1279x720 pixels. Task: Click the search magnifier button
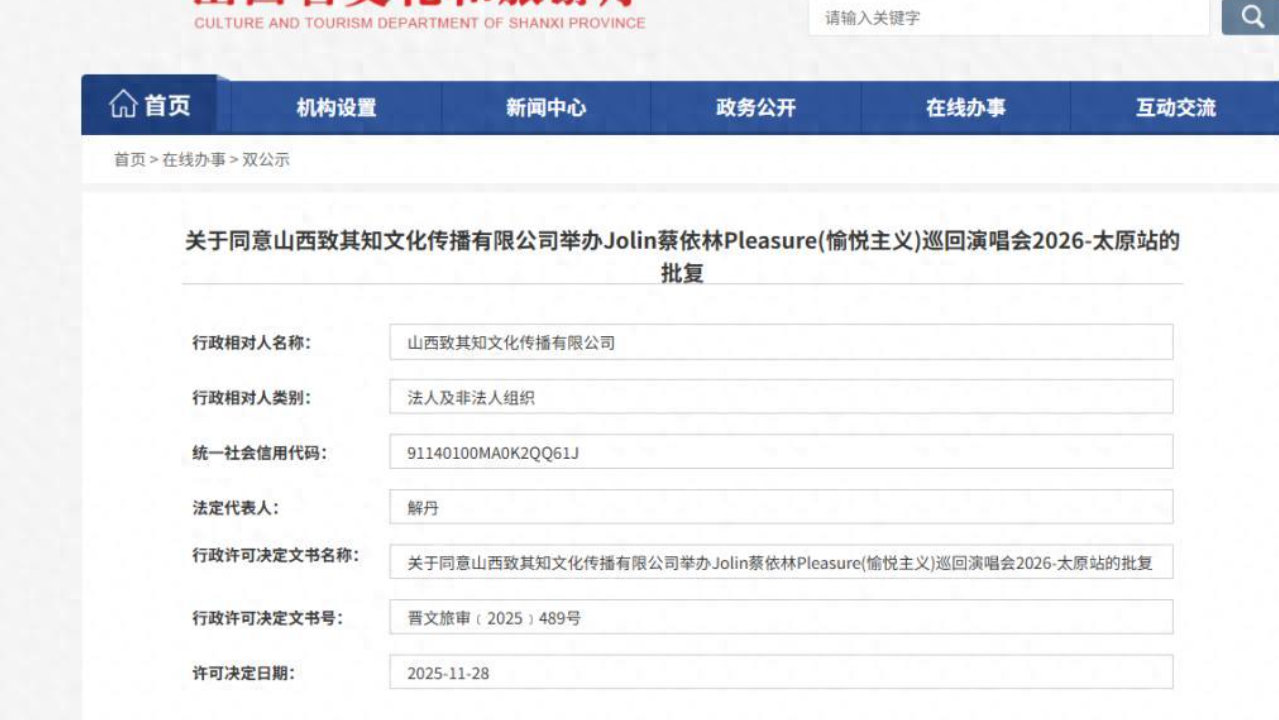[x=1251, y=16]
